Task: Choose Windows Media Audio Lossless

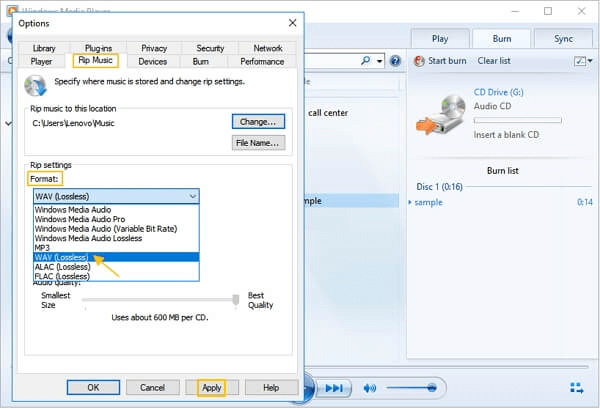Action: click(x=116, y=238)
